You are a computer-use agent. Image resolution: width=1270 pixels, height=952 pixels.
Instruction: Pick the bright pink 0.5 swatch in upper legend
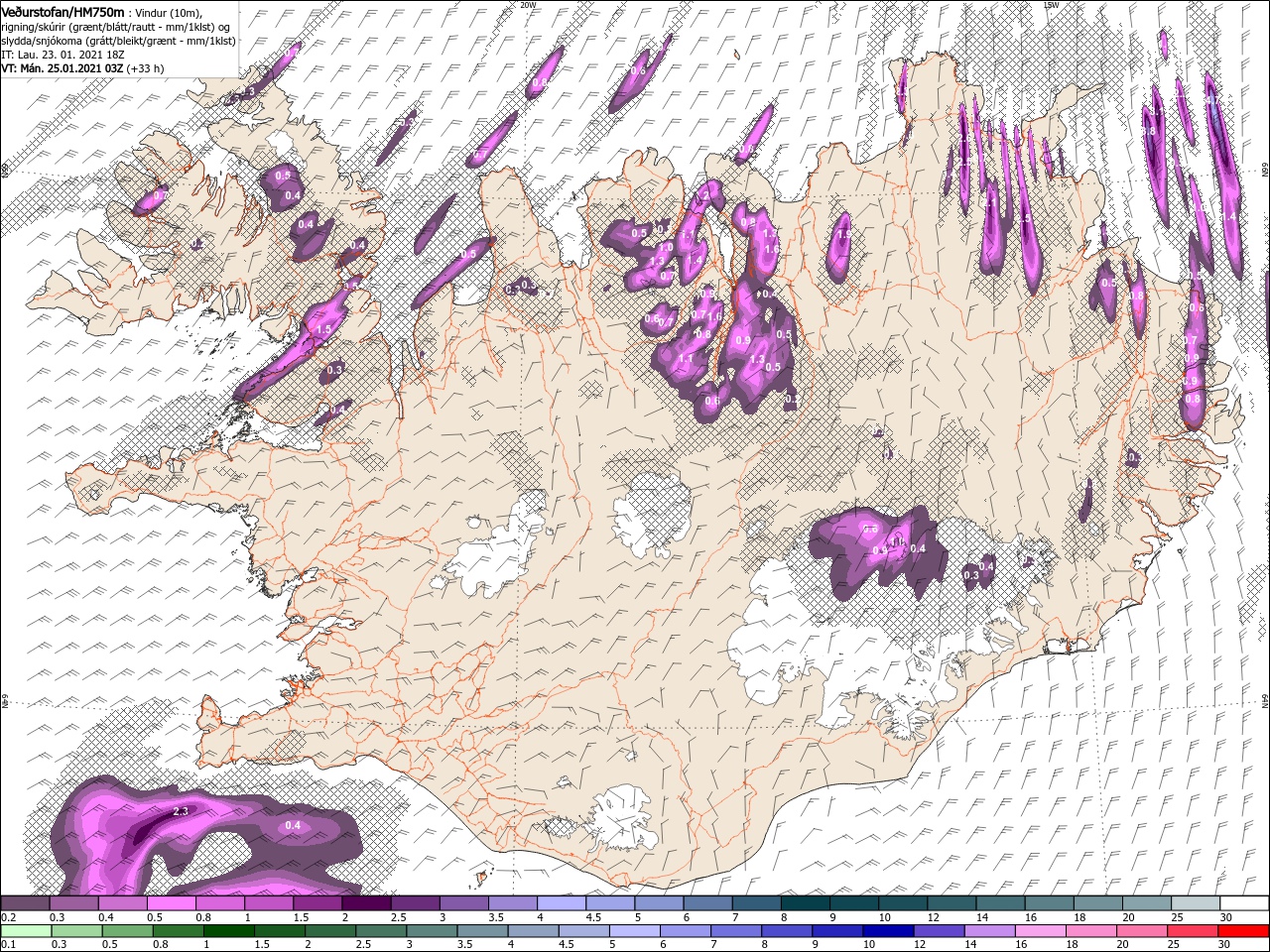click(x=172, y=903)
